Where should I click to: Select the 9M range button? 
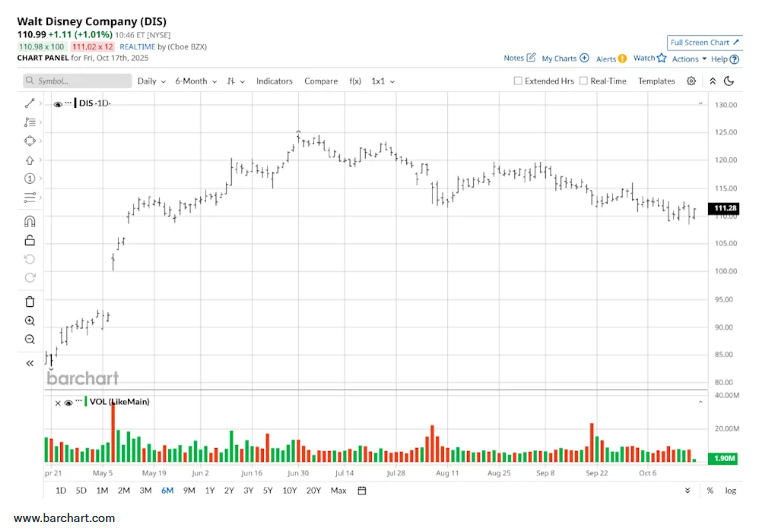189,490
